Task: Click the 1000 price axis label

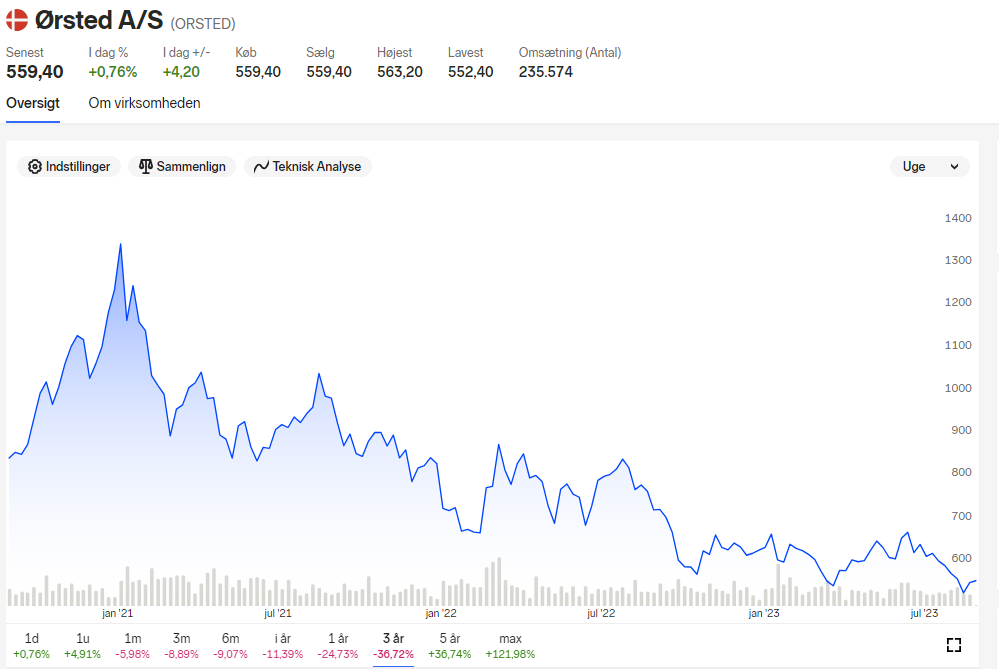Action: [x=958, y=388]
